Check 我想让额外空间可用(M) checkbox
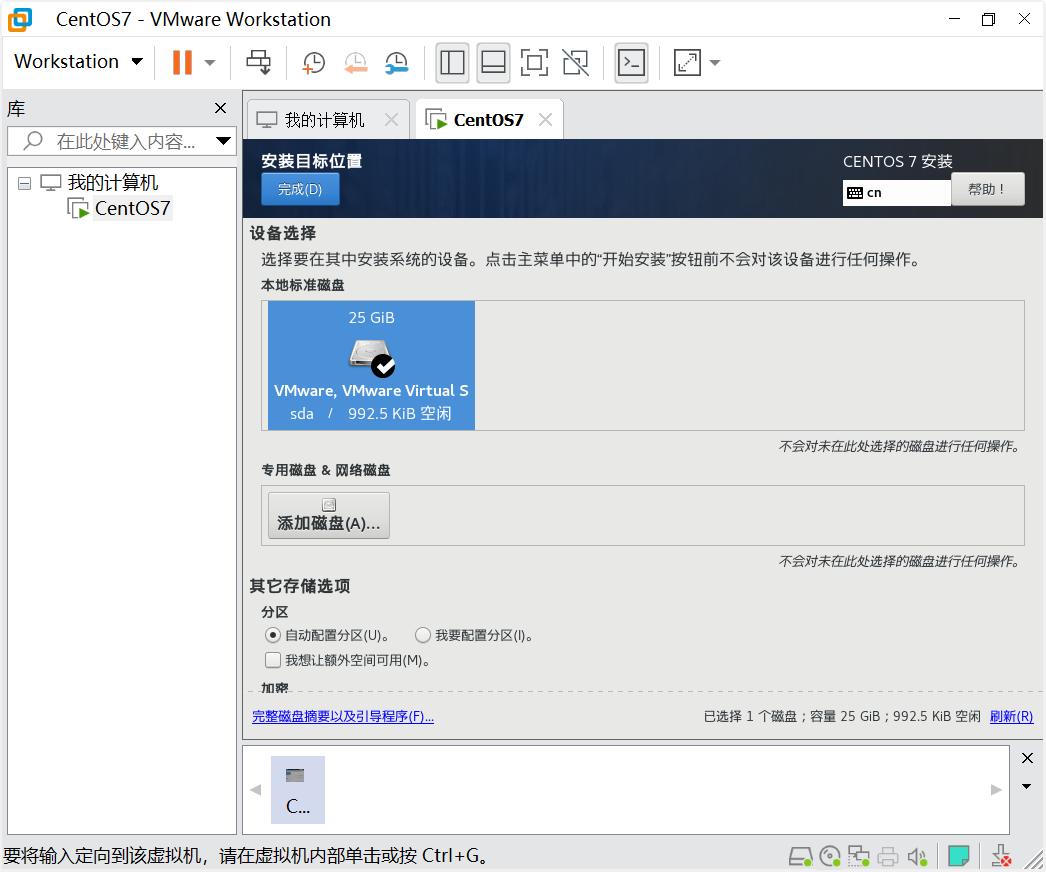1046x872 pixels. [x=273, y=660]
